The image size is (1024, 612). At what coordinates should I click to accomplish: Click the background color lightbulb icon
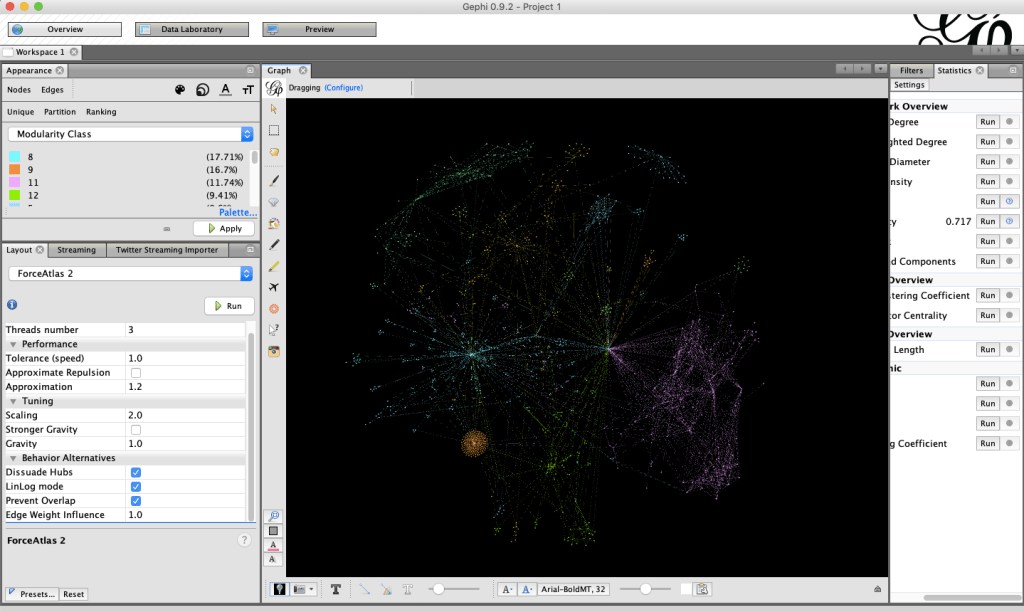280,589
